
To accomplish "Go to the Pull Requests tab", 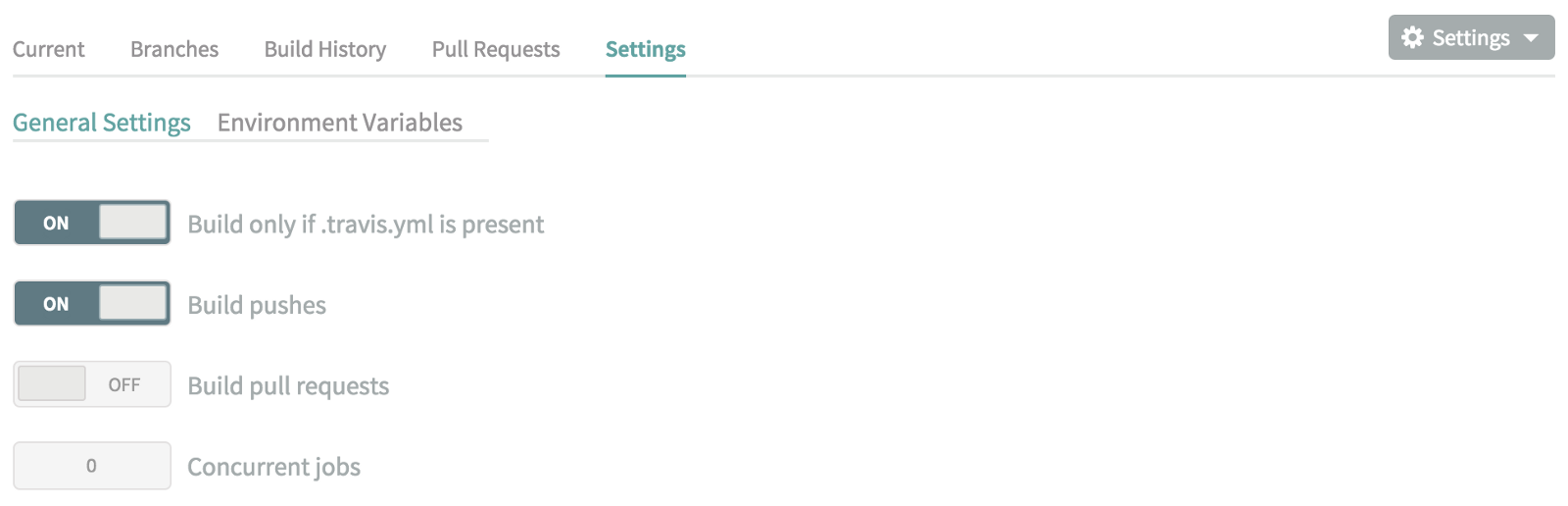I will (496, 49).
